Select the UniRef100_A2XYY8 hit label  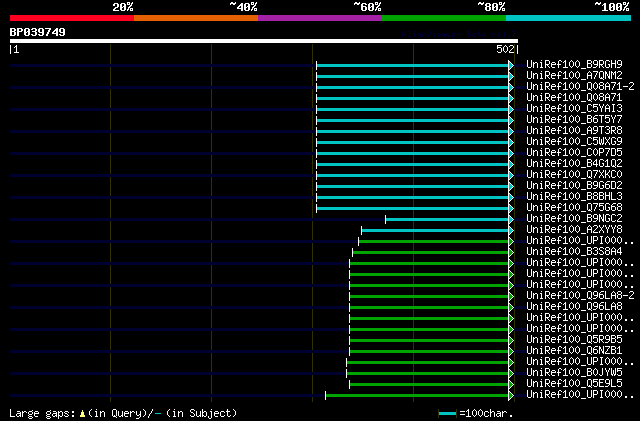(x=574, y=229)
